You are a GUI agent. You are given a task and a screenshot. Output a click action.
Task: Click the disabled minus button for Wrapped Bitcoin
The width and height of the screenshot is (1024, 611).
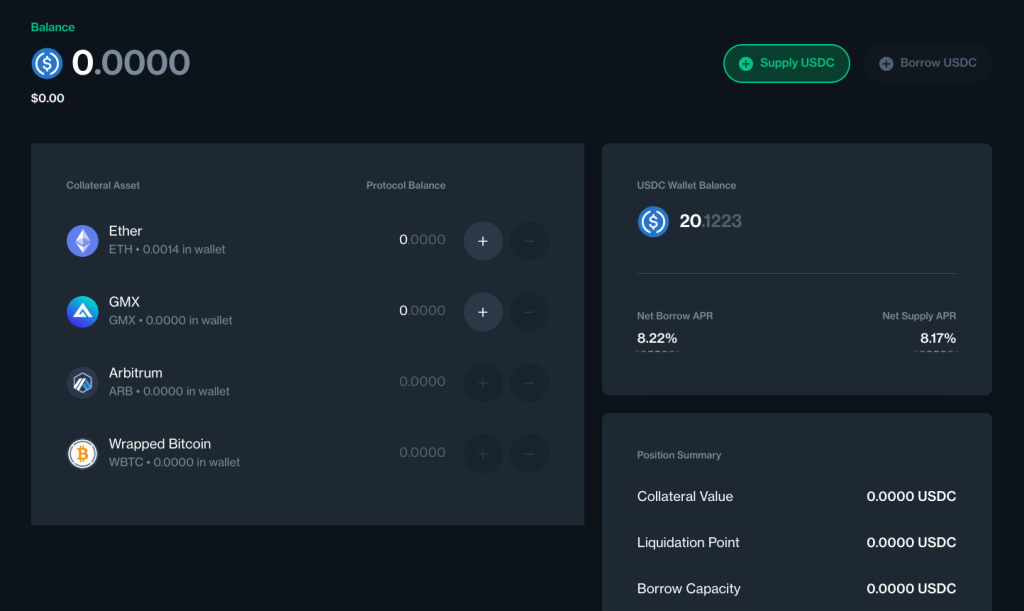529,453
